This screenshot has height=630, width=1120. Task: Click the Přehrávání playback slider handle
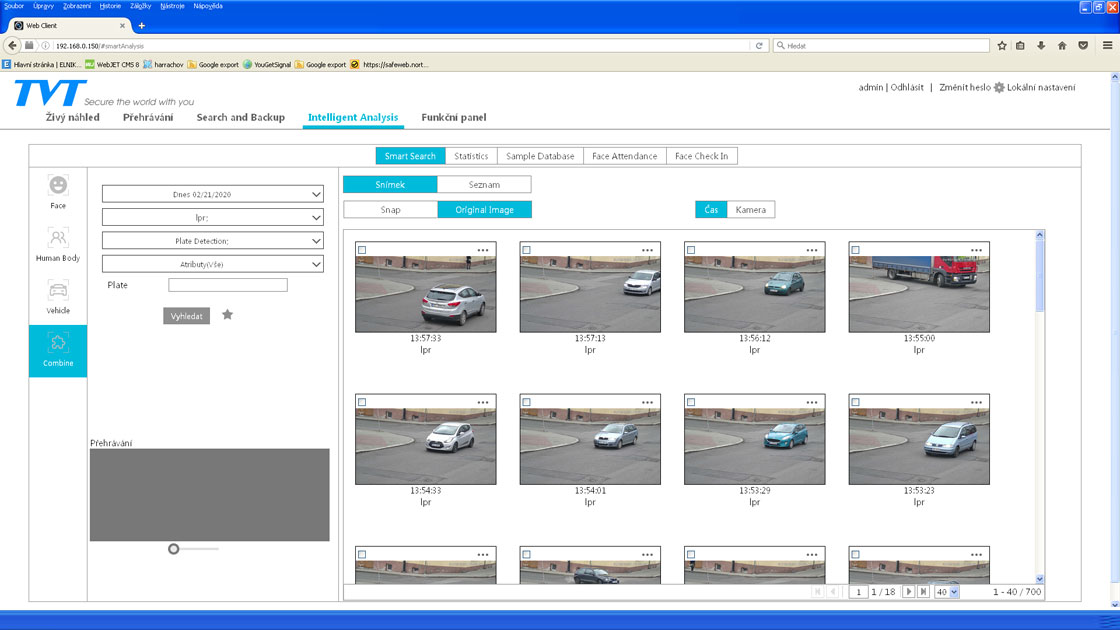pyautogui.click(x=174, y=549)
